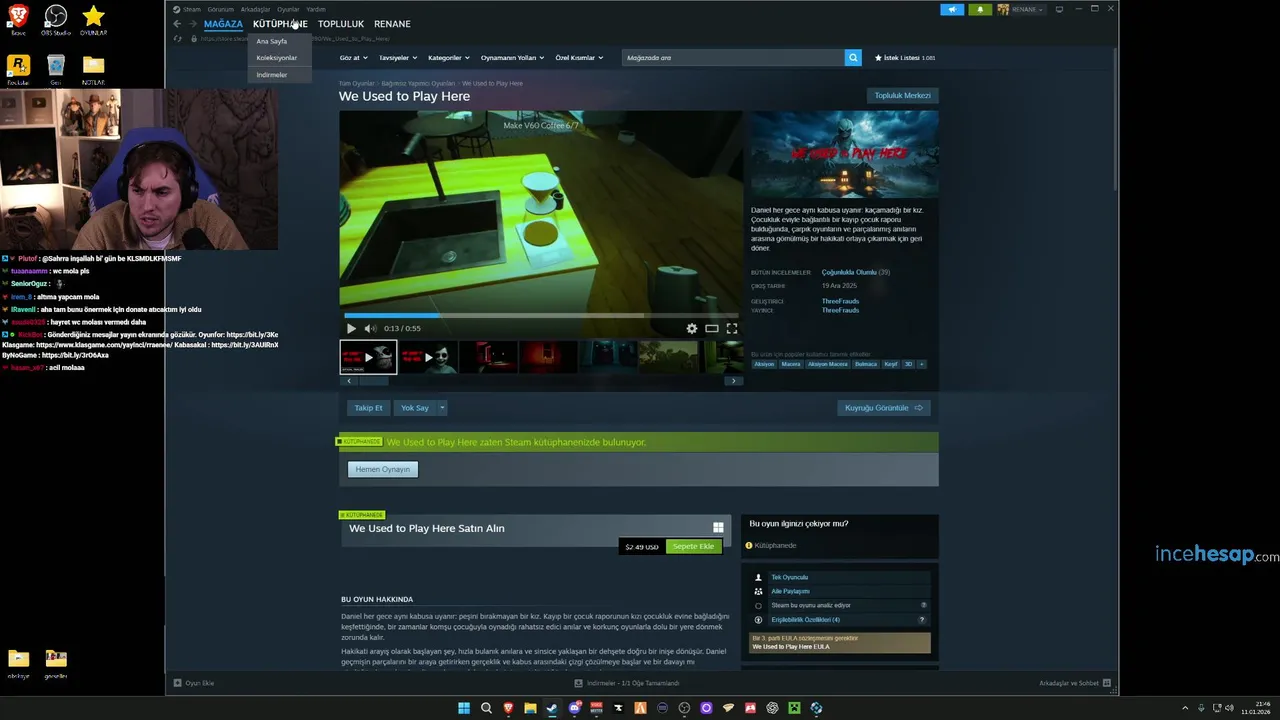Go forward with the Steam forward arrow
The image size is (1280, 720).
(x=192, y=24)
